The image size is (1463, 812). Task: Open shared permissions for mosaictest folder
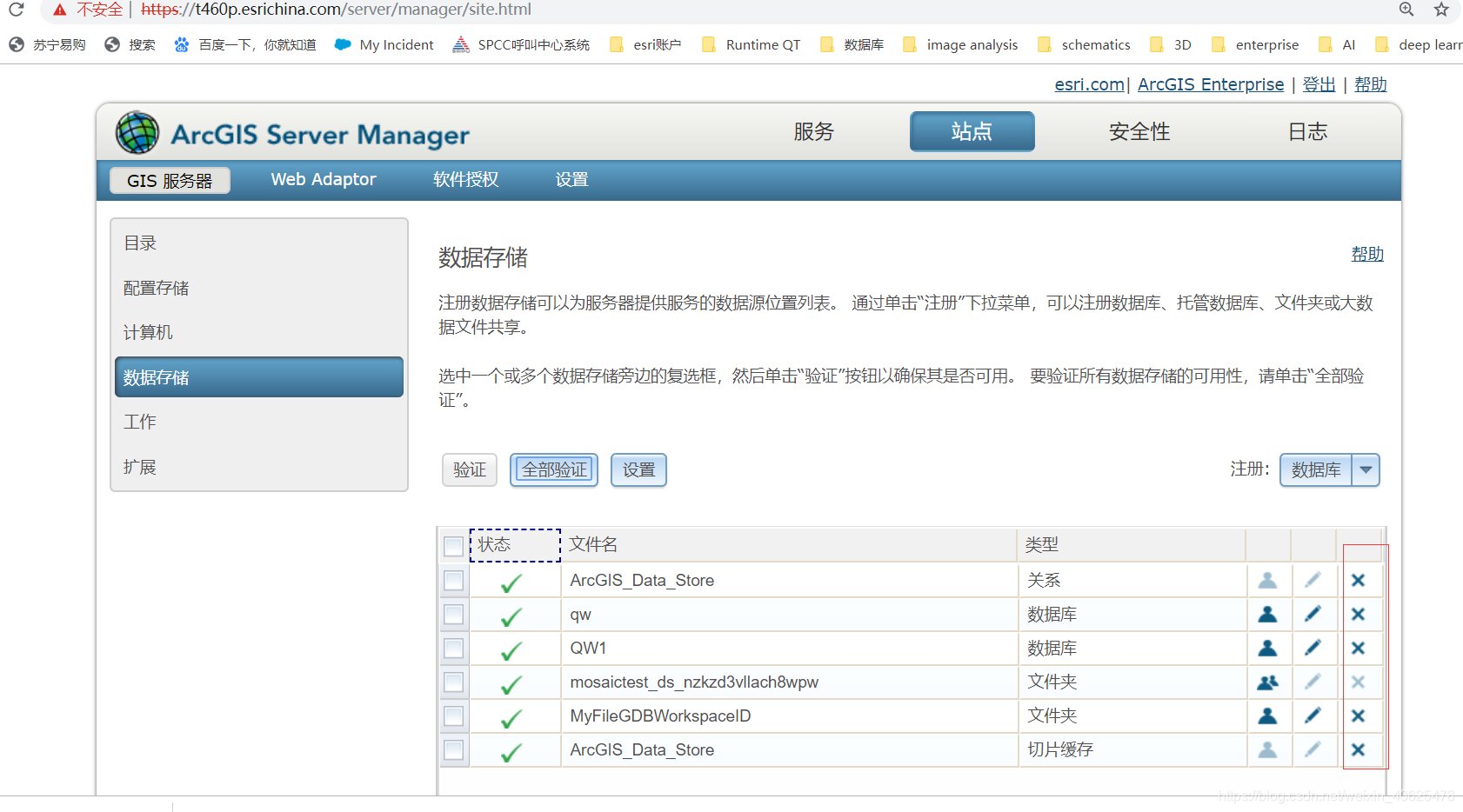pyautogui.click(x=1268, y=682)
